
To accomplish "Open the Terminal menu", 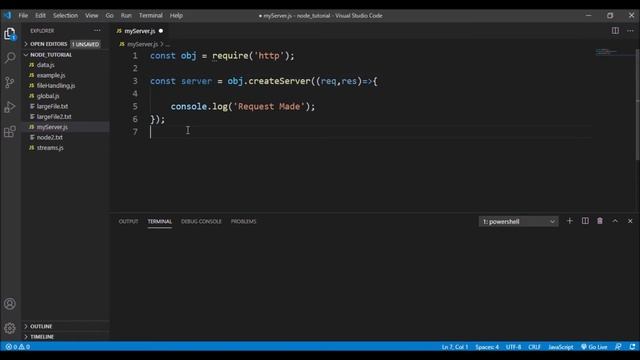I will click(x=151, y=16).
